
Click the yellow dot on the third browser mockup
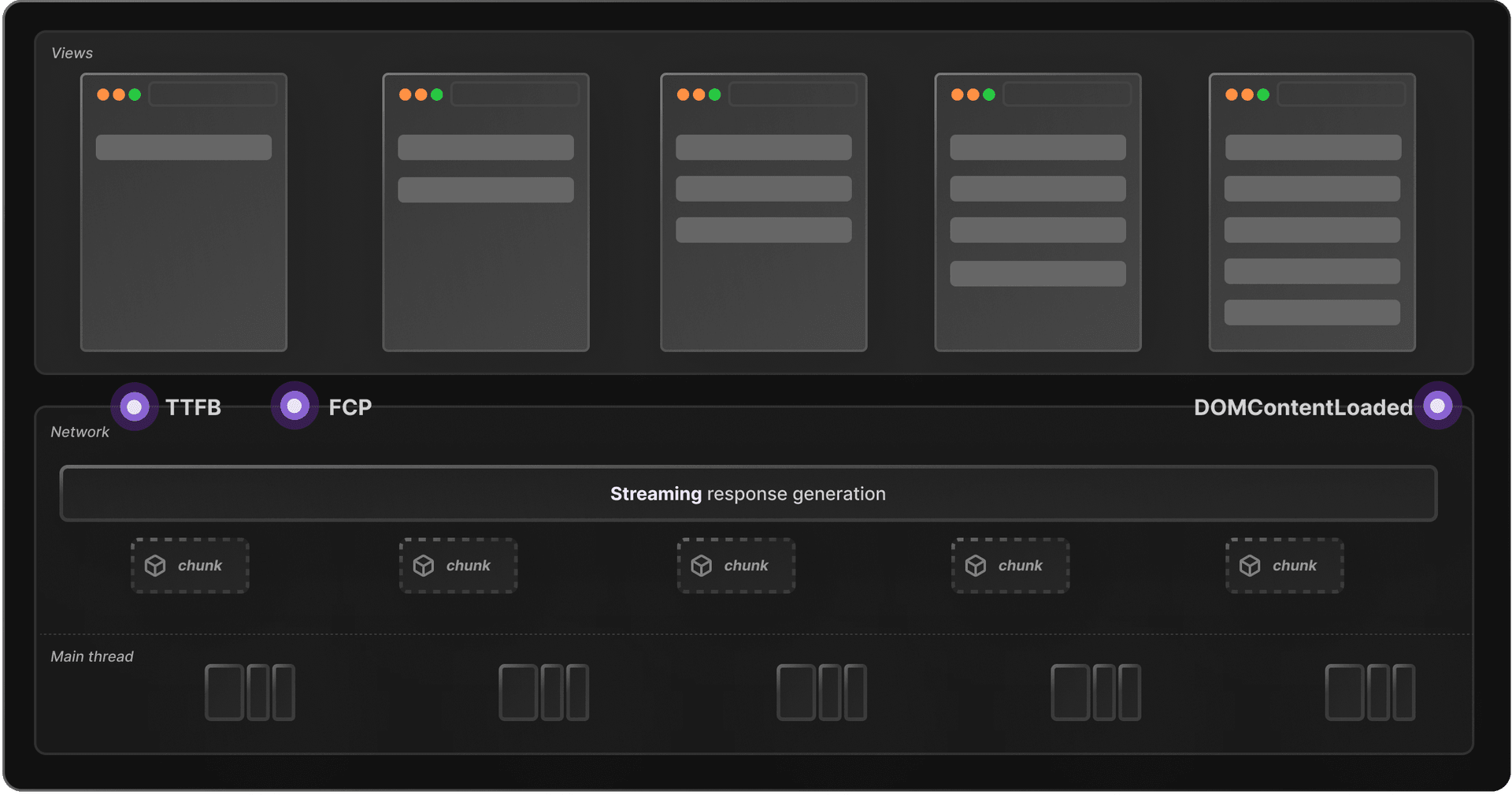pyautogui.click(x=698, y=94)
